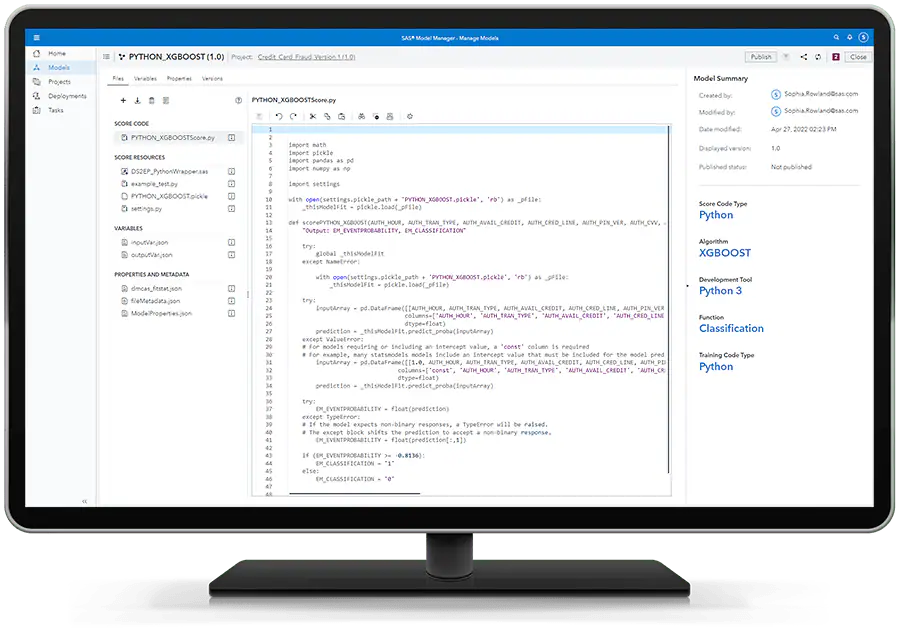Click action icon for DS2EP_PythonWrapper.sas row
This screenshot has height=629, width=900.
point(231,172)
